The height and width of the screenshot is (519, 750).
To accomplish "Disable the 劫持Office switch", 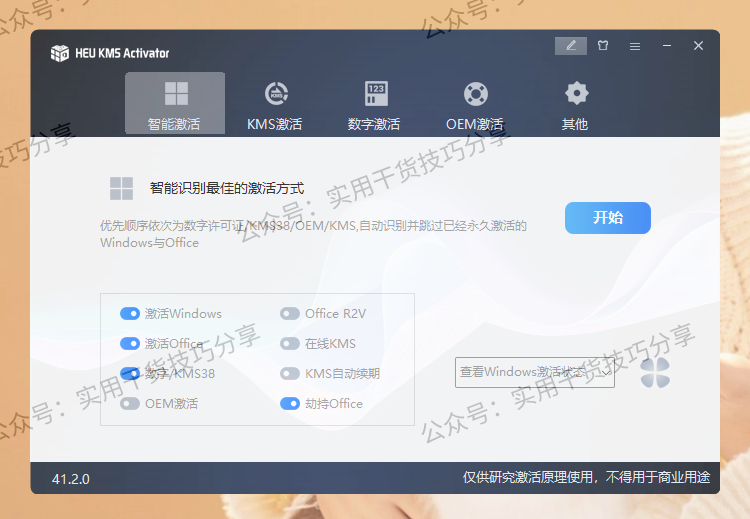I will pos(290,404).
